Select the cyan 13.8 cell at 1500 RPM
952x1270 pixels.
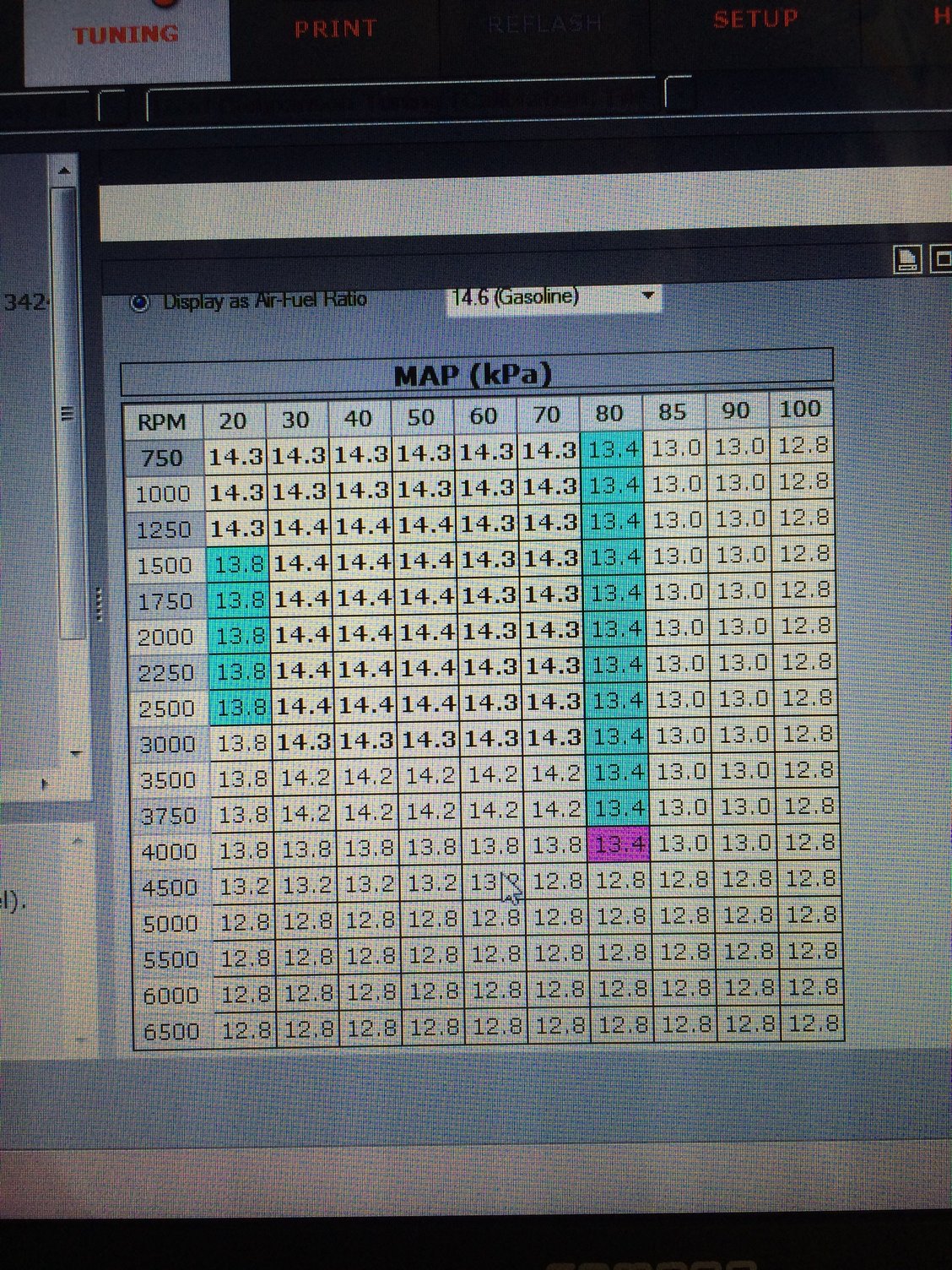[239, 564]
